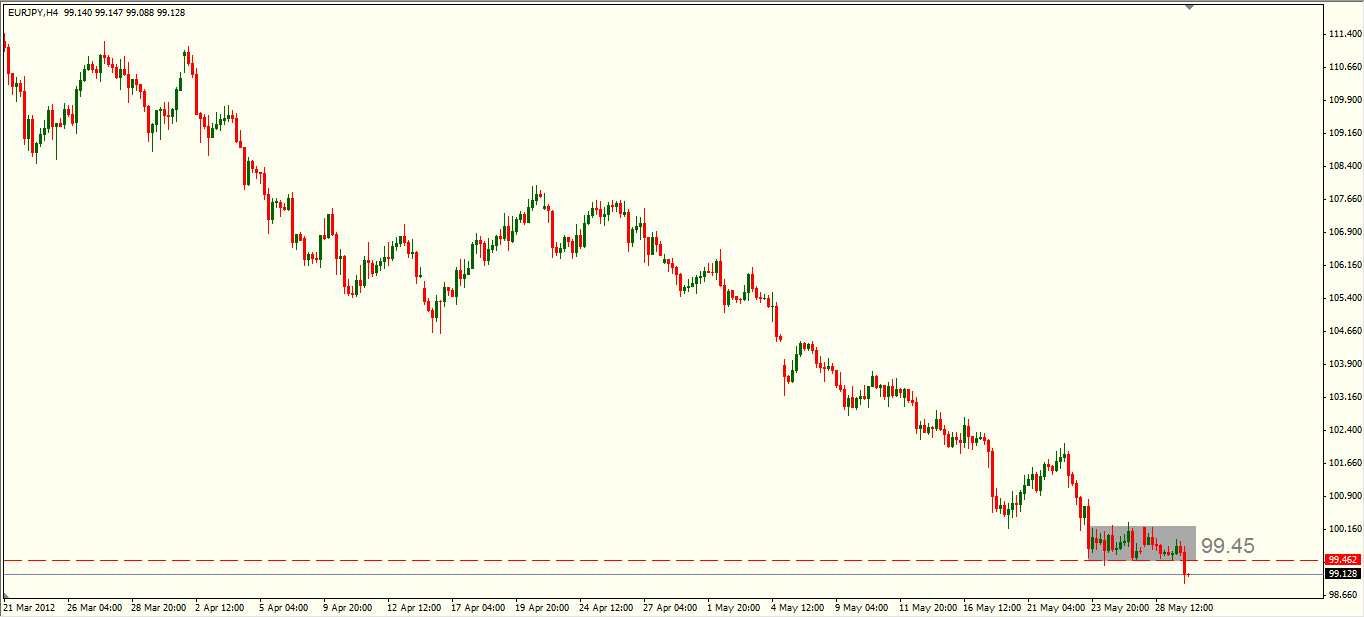Click the 98.660 price scale label
The width and height of the screenshot is (1364, 617).
(1344, 594)
